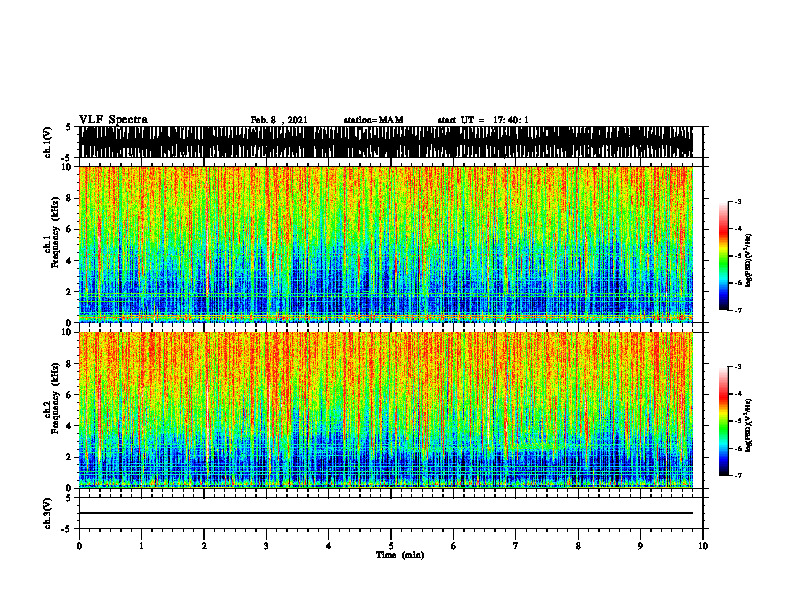The image size is (792, 612).
Task: Click the '-3' tick on ch.1 colorbar
Action: click(x=738, y=201)
